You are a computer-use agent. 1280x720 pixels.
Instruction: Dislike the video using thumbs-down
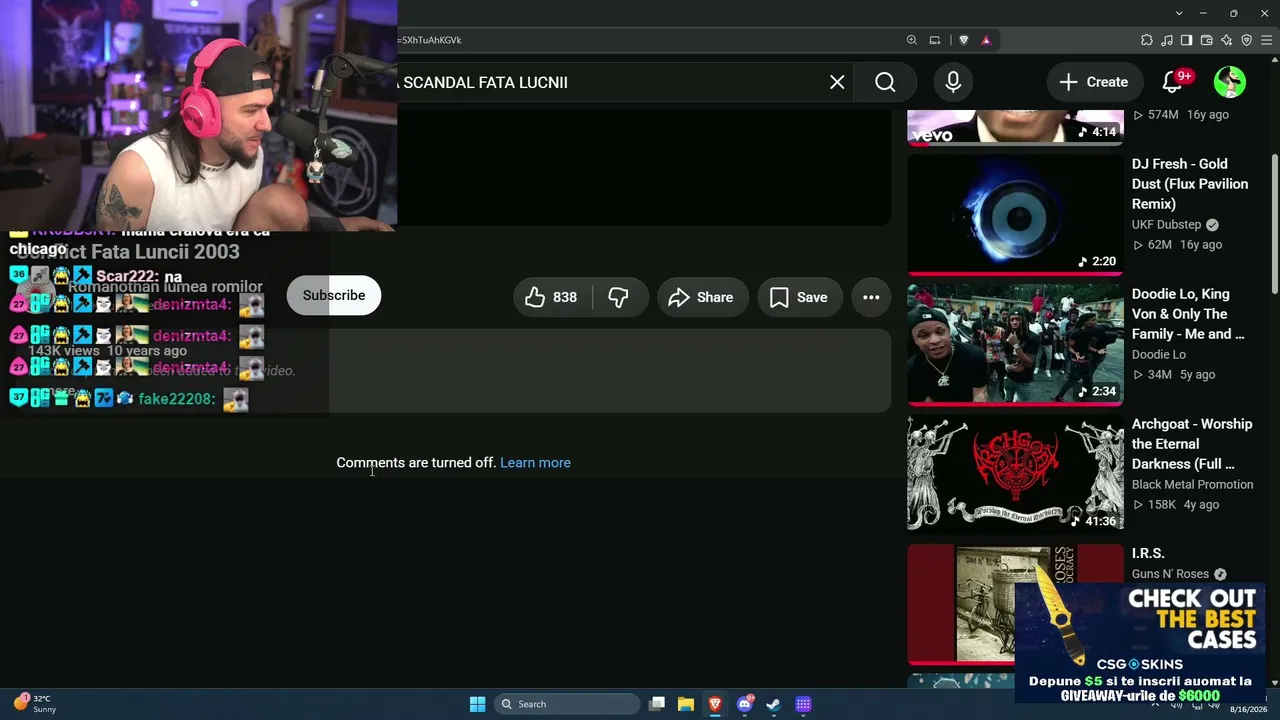[619, 297]
